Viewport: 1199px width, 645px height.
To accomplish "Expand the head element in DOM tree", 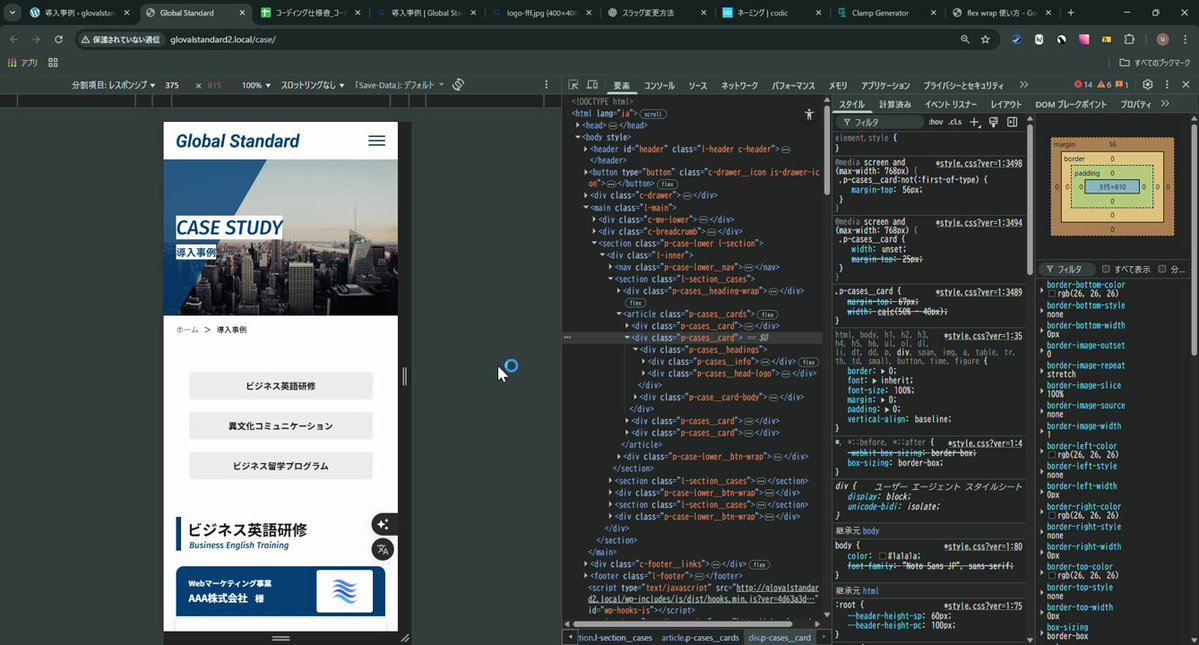I will (578, 125).
